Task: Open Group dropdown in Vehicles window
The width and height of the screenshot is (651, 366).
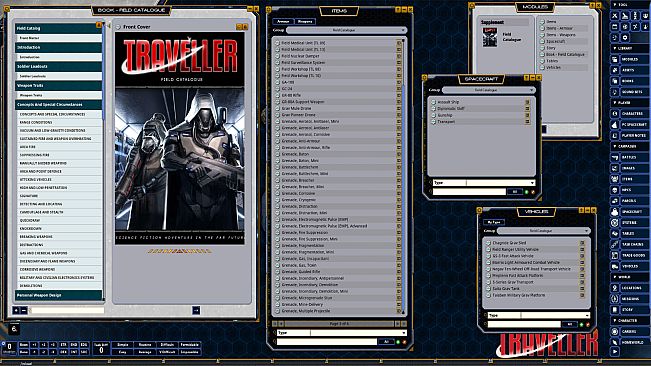Action: click(x=543, y=231)
